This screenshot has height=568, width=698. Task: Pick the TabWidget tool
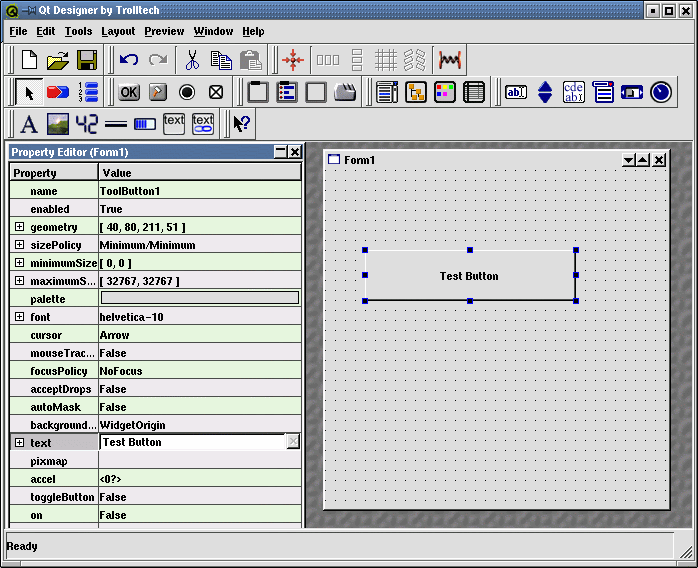[345, 93]
